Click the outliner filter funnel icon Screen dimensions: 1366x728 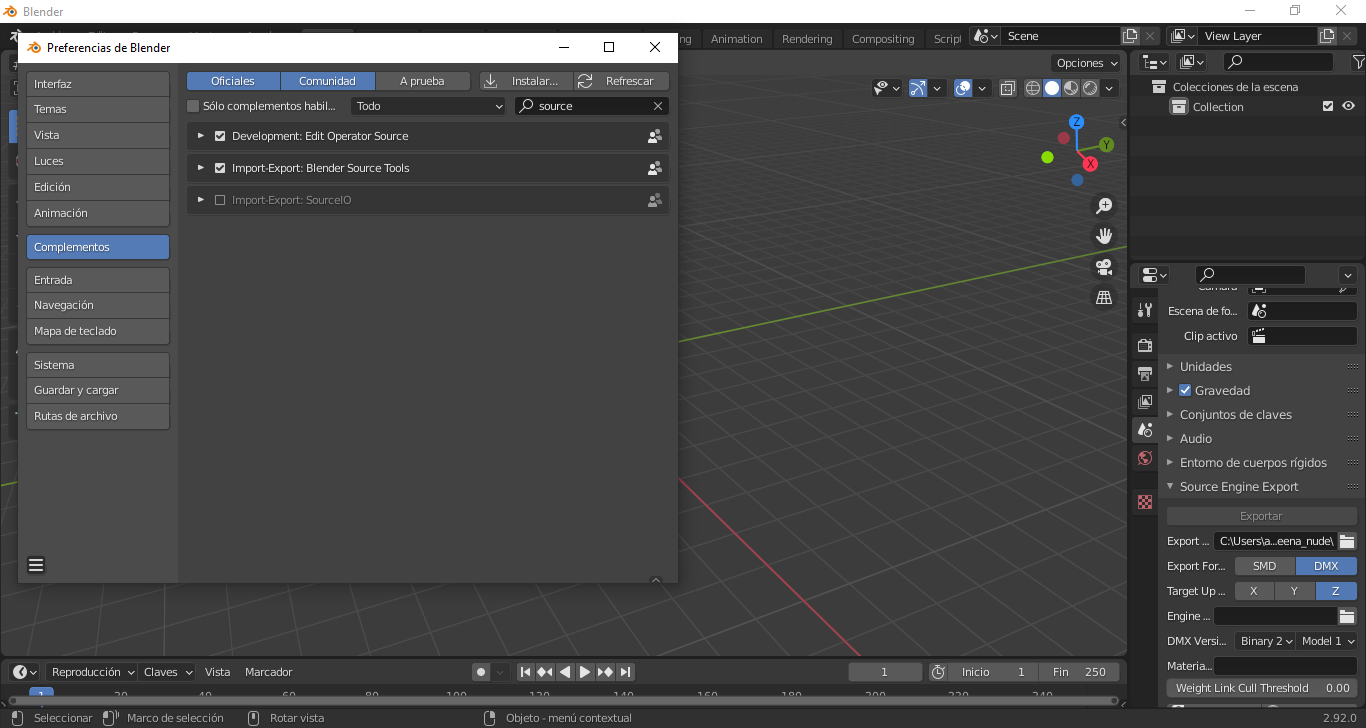point(1358,62)
